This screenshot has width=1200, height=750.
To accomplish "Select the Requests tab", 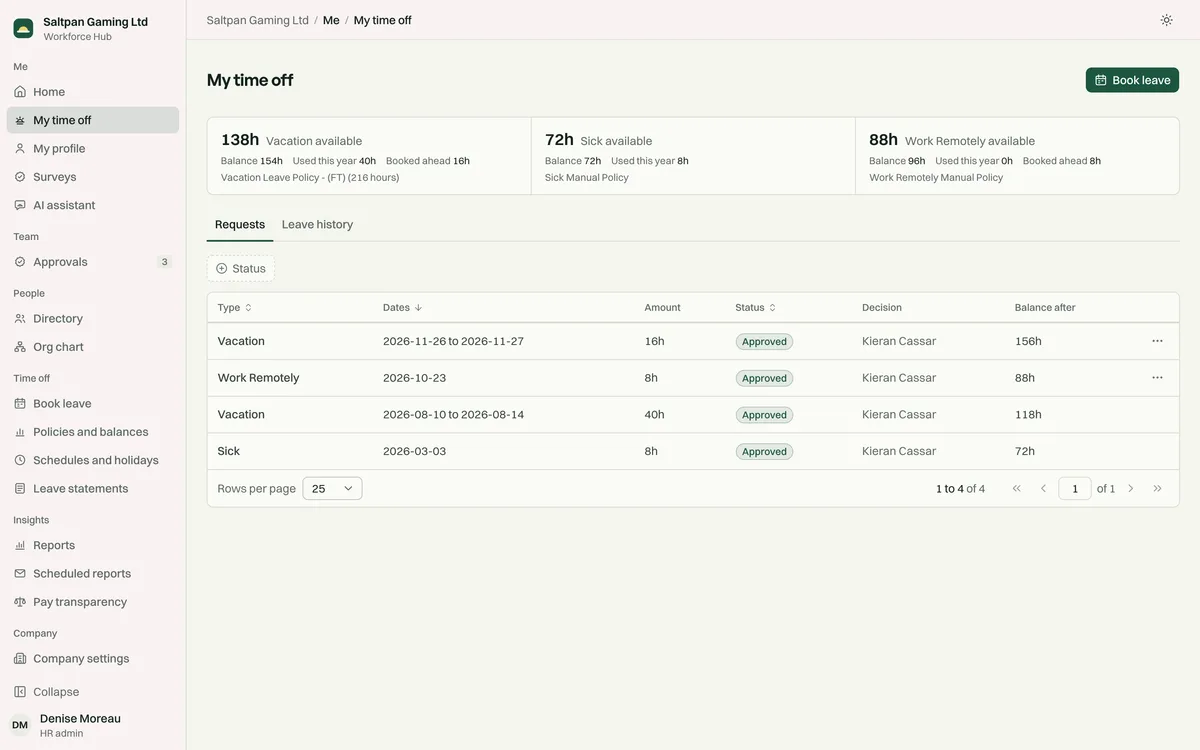I will coord(240,225).
